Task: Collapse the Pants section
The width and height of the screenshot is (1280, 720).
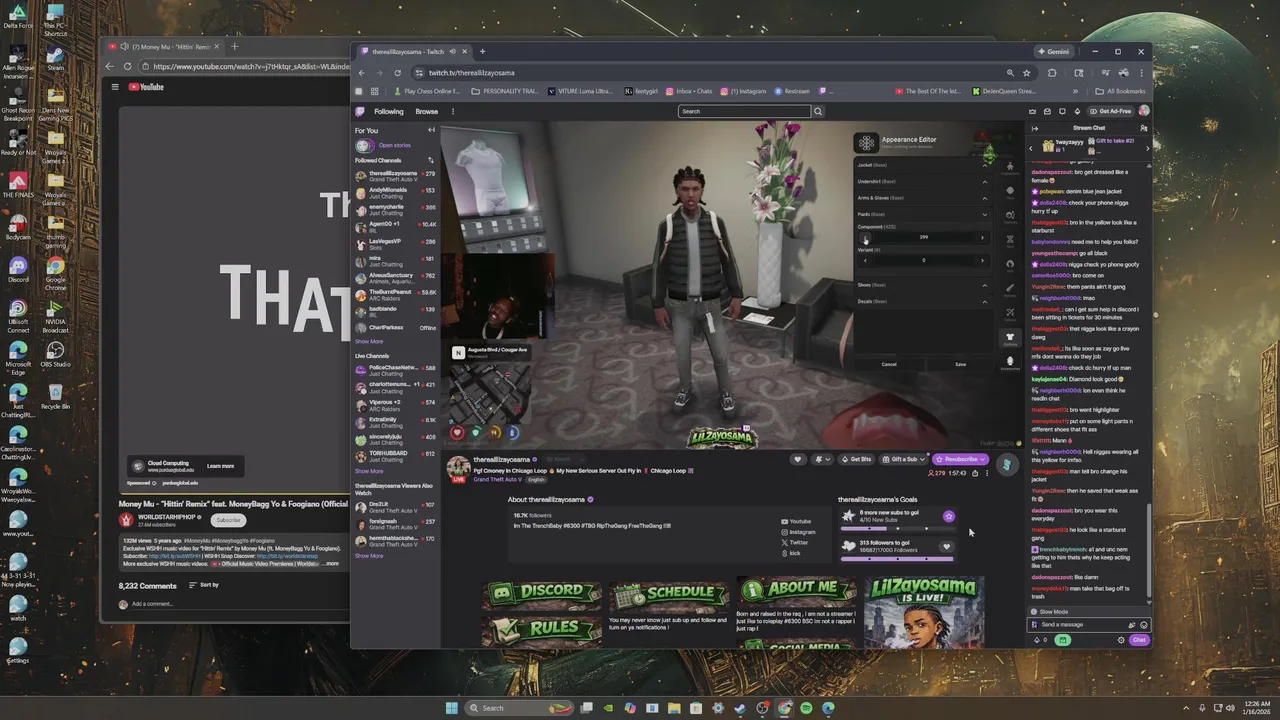Action: [984, 214]
